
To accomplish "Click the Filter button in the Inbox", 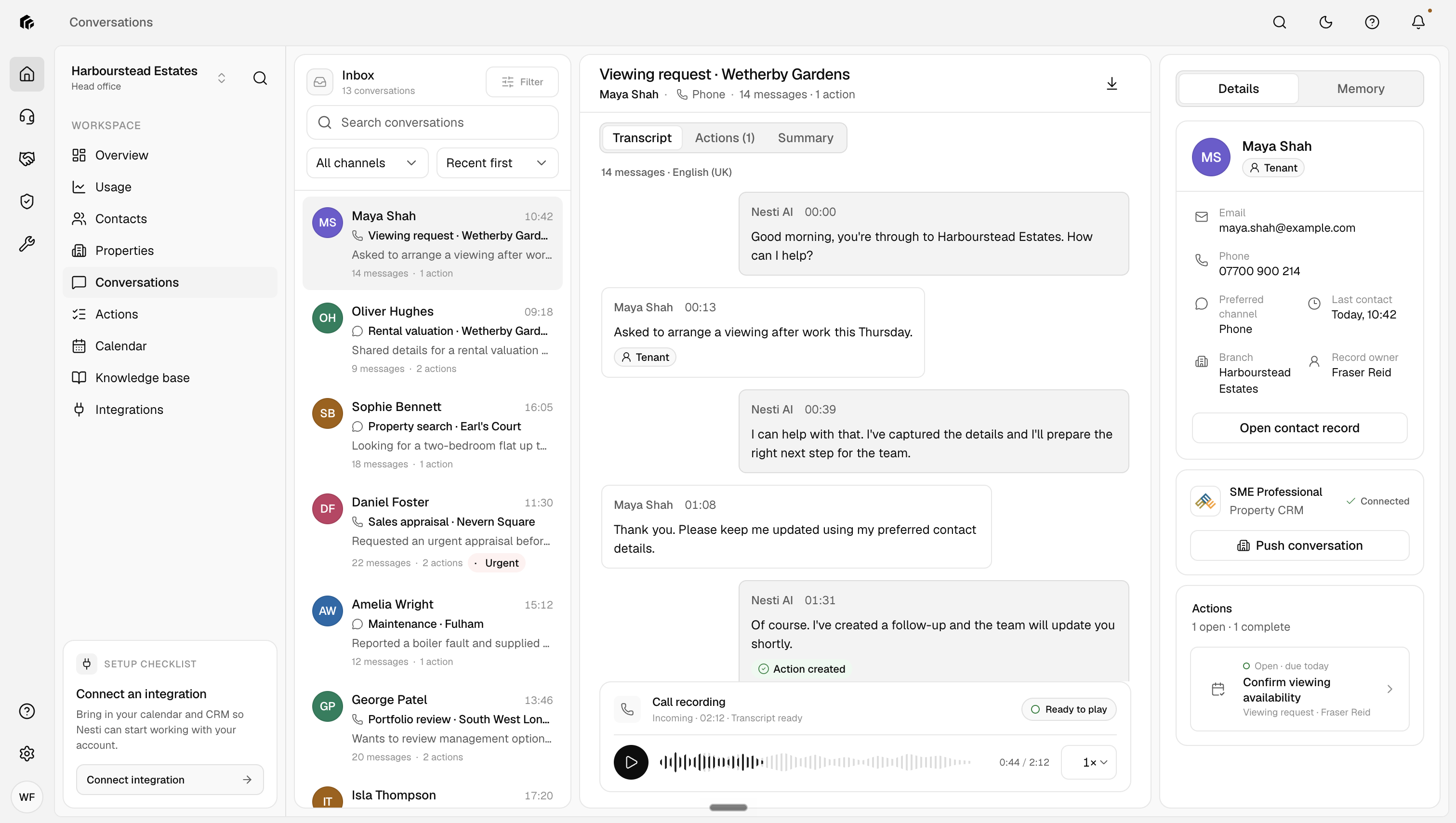I will click(522, 82).
